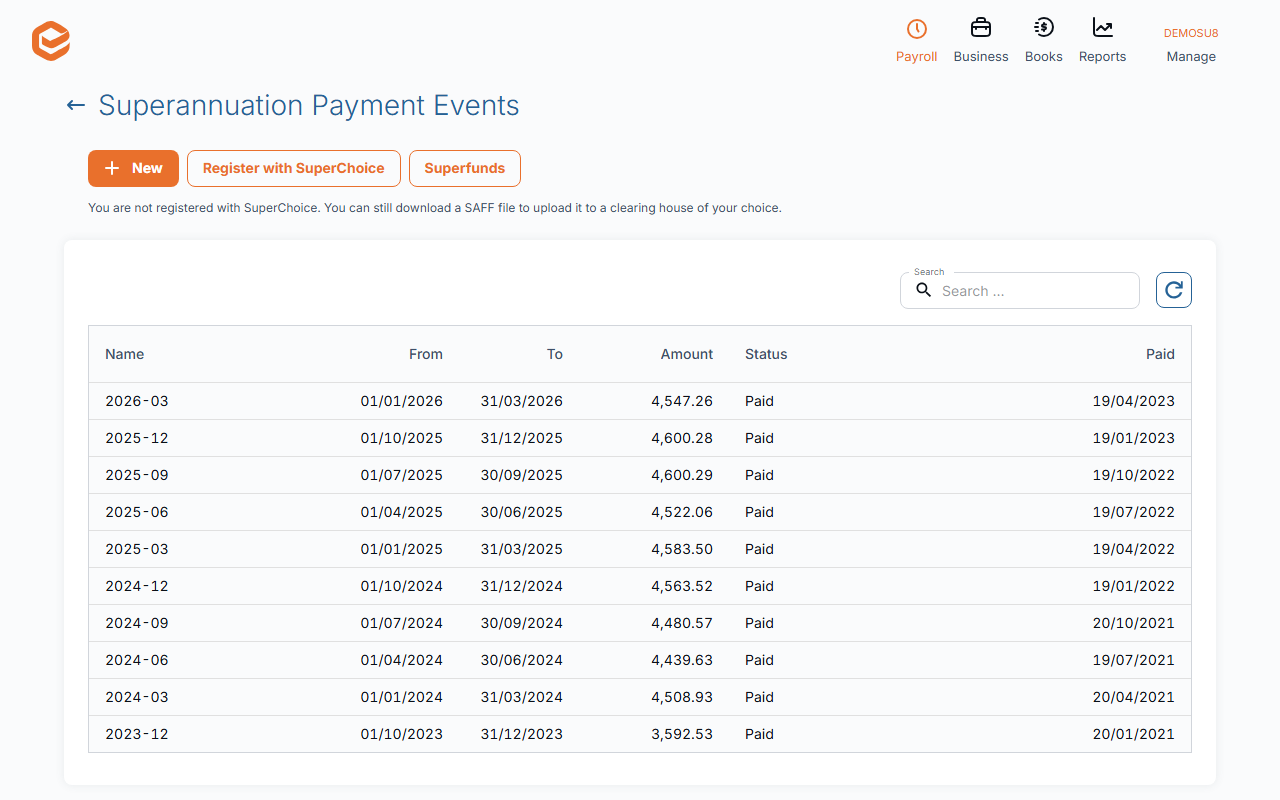Select the amount 4,480.57

682,623
